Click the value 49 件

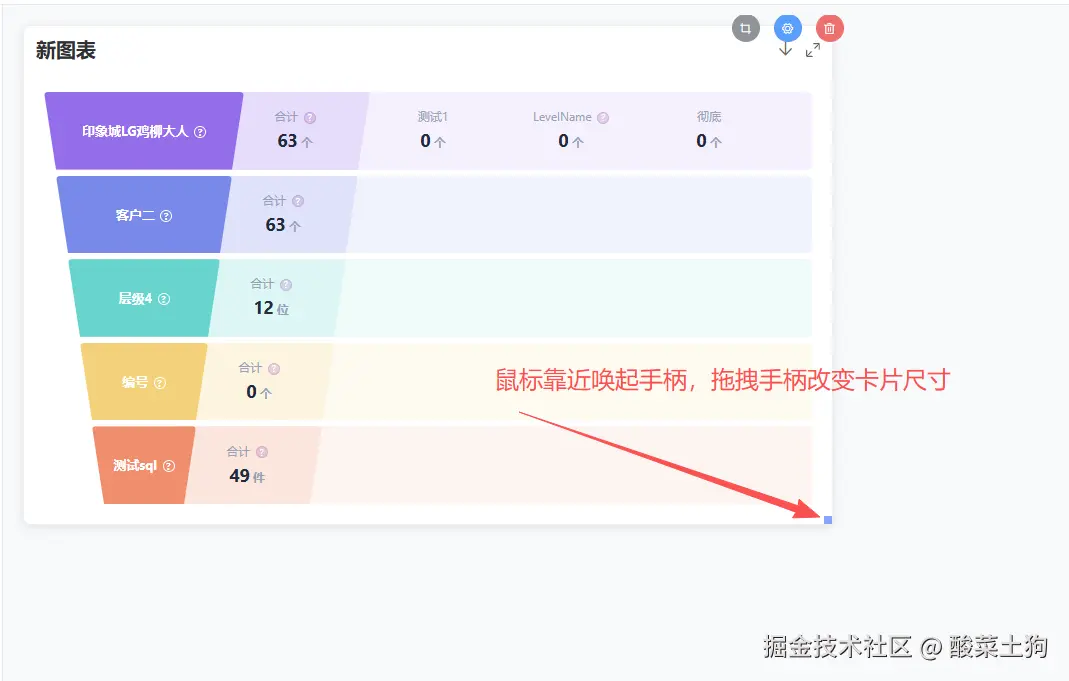247,476
